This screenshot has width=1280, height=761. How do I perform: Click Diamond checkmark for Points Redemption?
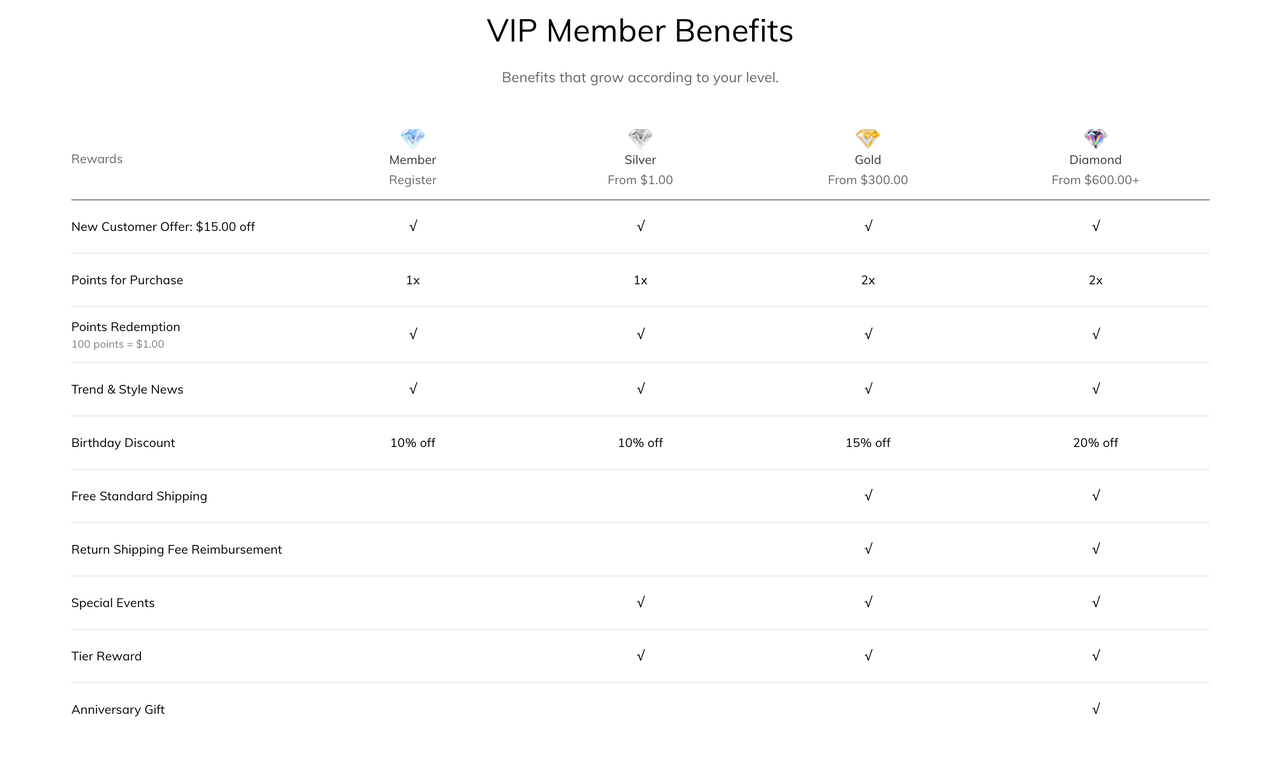pos(1096,334)
